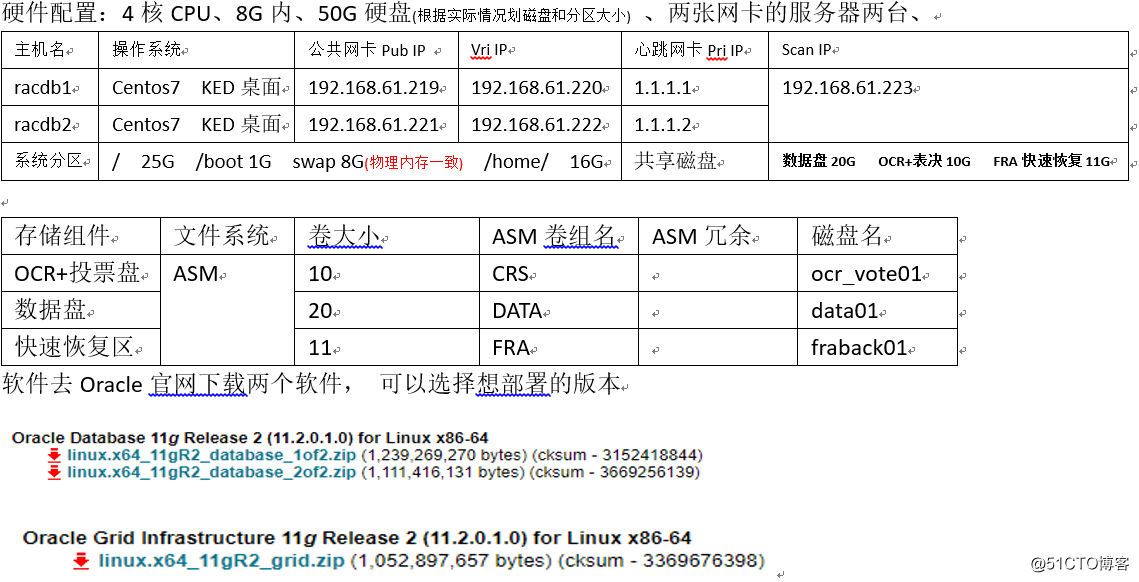Click the 系统分区 cell
The width and height of the screenshot is (1139, 582).
[x=48, y=161]
